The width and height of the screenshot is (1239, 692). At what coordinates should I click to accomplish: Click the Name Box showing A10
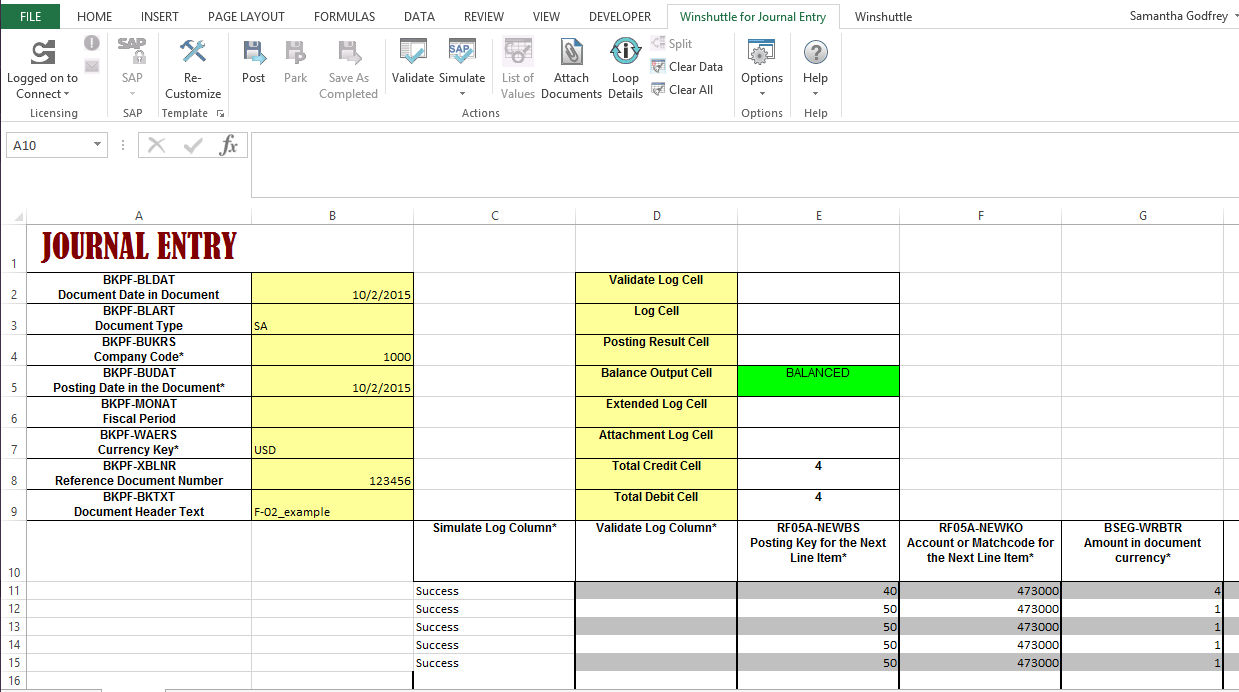(48, 145)
